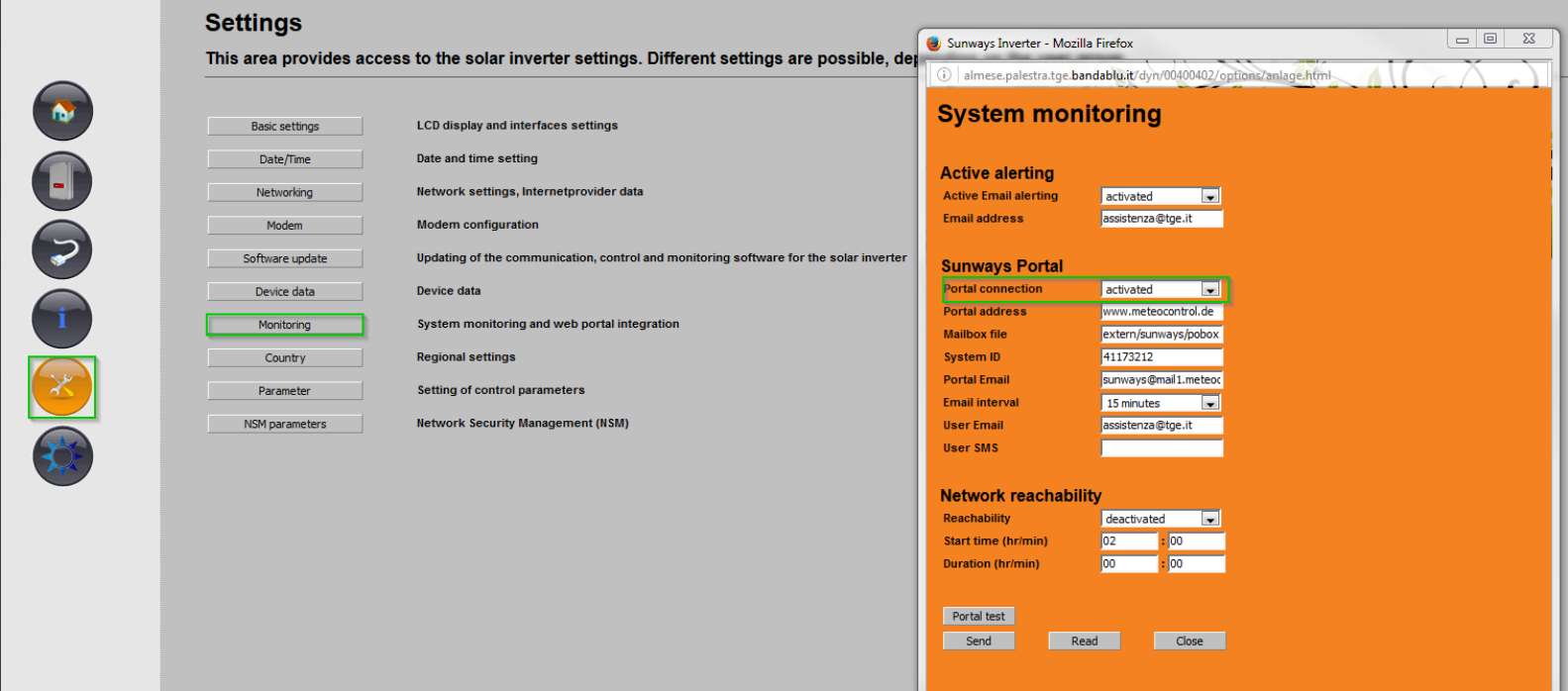Click the Monitoring button
The image size is (1568, 691).
coord(285,325)
